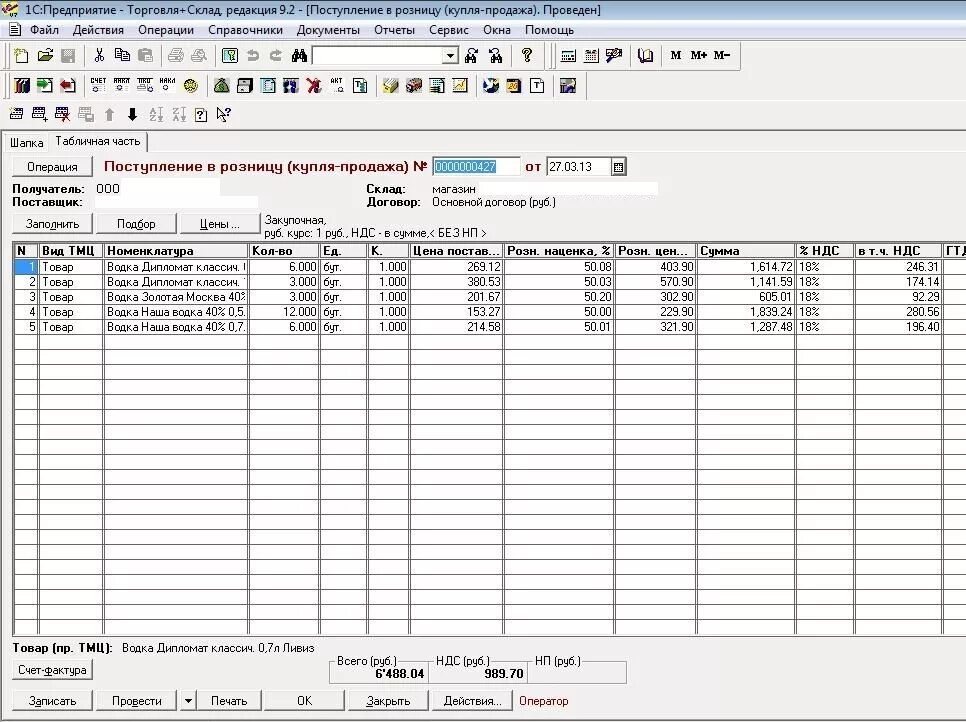Click the Open folder toolbar icon
The width and height of the screenshot is (966, 722).
45,55
